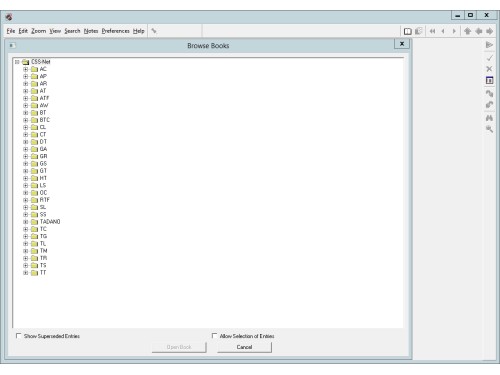Click the rewind double-arrow toolbar icon
The height and width of the screenshot is (375, 500).
coord(432,31)
